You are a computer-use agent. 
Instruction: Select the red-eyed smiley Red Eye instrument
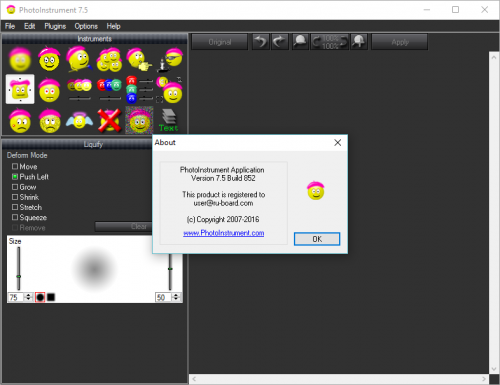pyautogui.click(x=49, y=89)
